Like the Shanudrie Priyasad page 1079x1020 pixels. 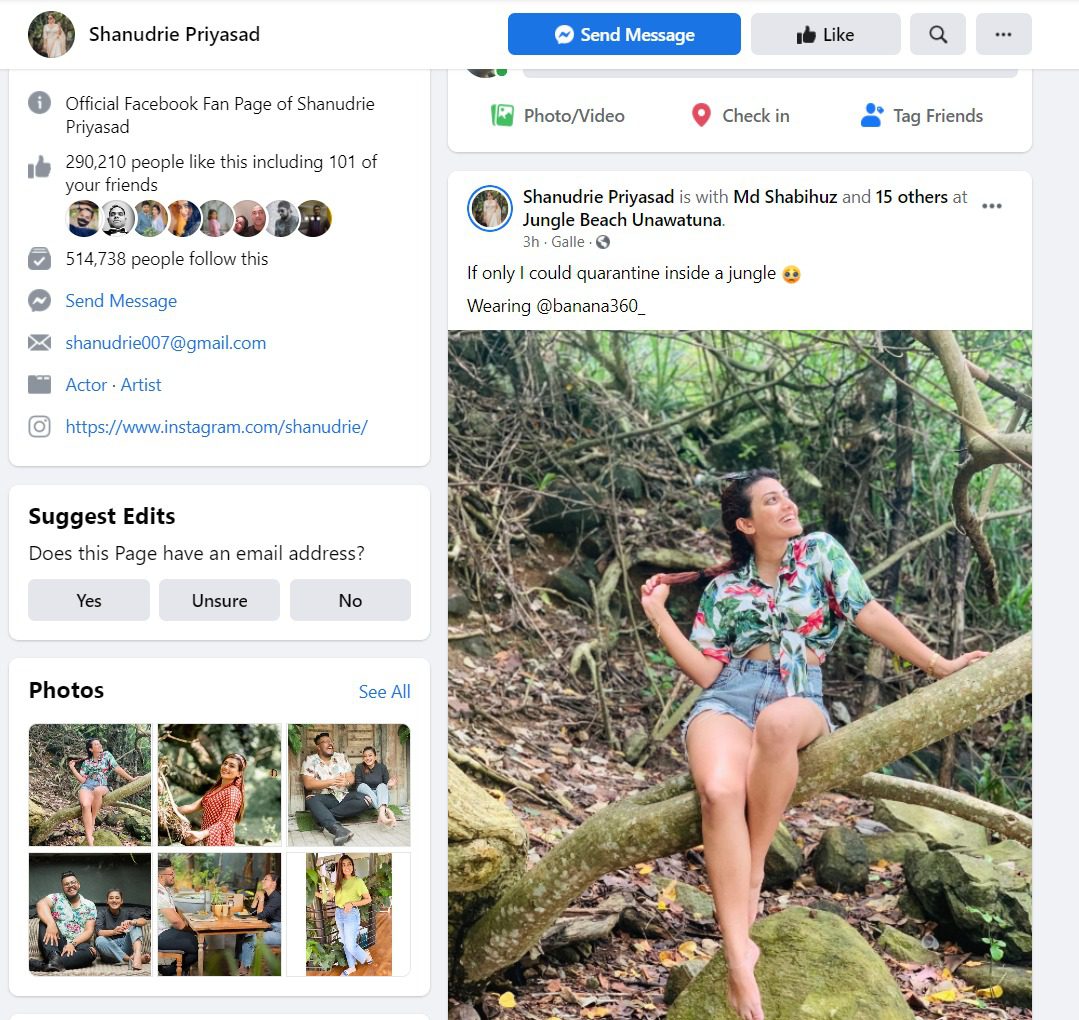click(825, 34)
